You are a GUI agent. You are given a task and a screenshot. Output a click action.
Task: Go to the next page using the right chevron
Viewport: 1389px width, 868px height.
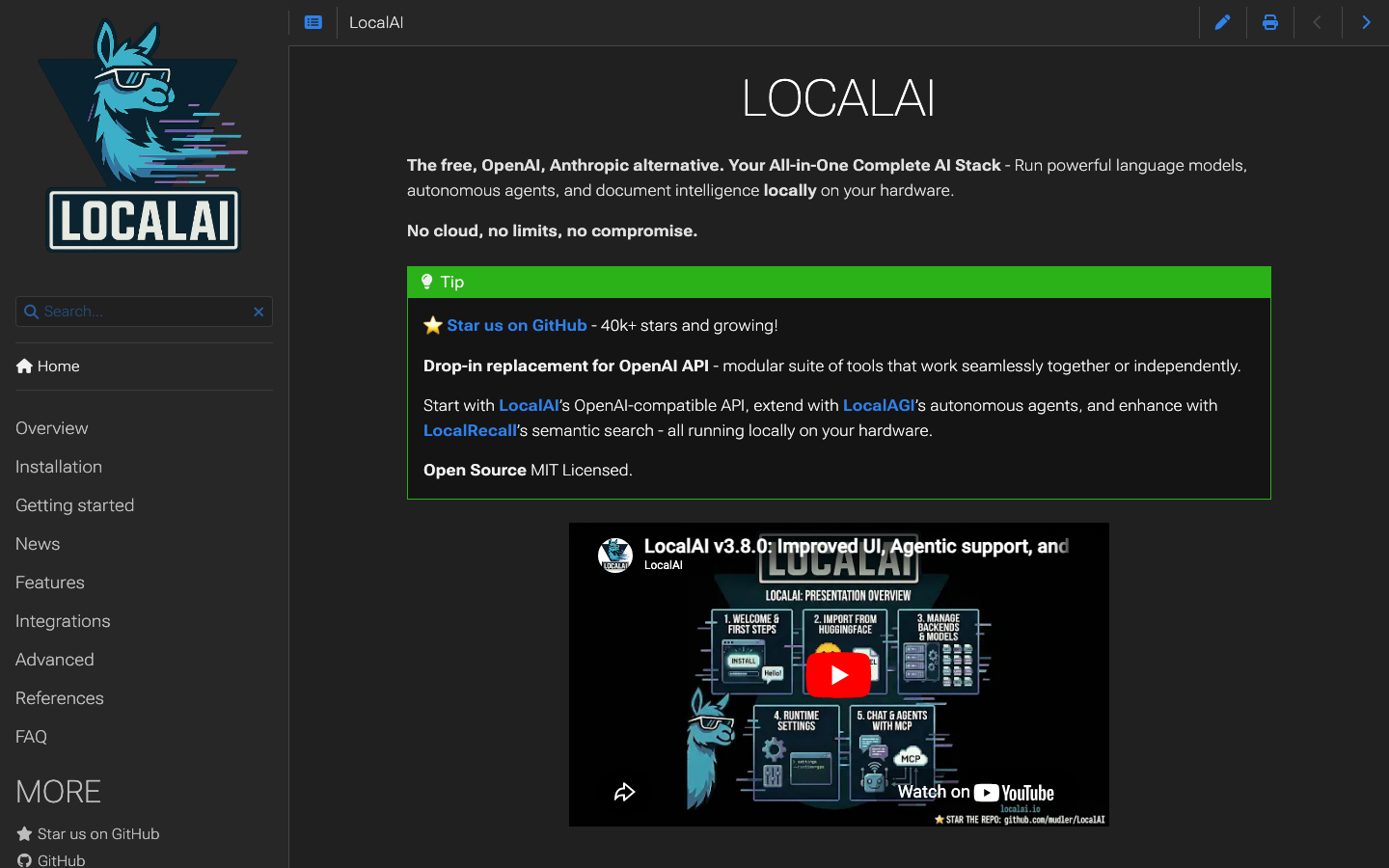pyautogui.click(x=1366, y=21)
